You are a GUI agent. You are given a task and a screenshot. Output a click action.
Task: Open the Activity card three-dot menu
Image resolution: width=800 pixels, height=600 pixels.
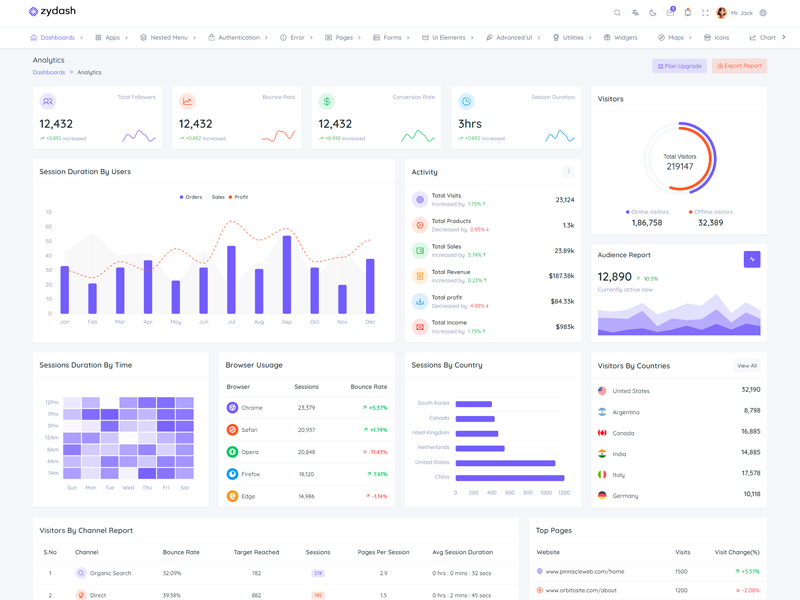coord(568,172)
